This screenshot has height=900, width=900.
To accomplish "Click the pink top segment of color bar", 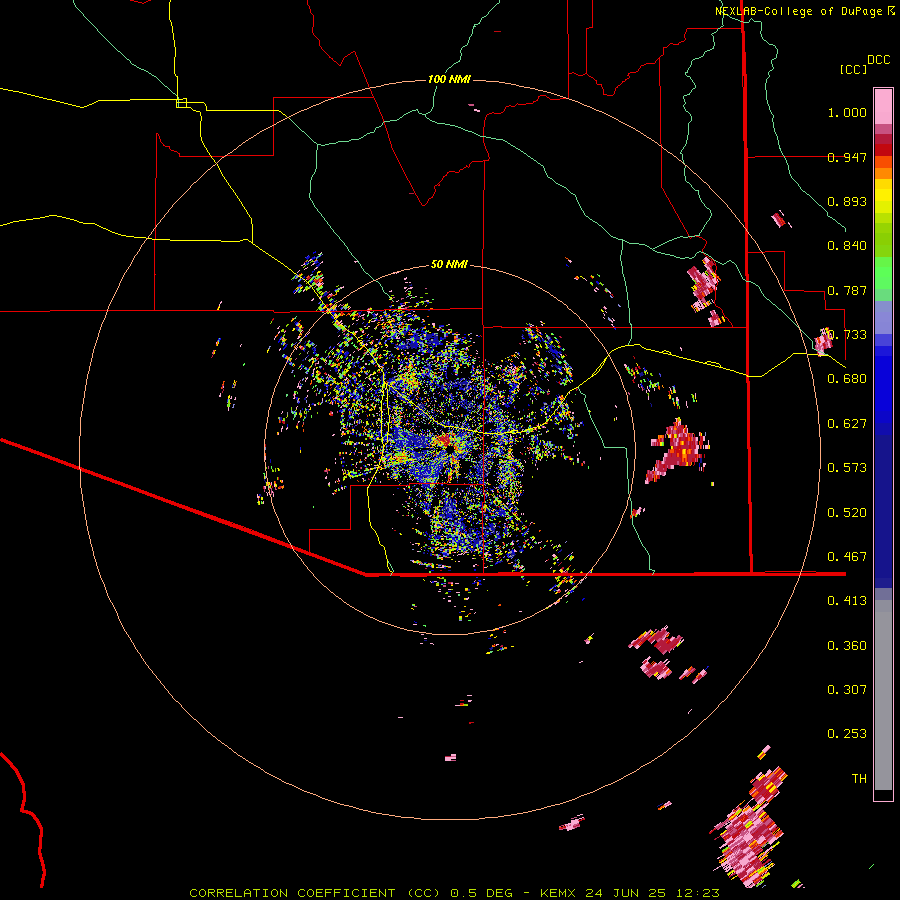I will tap(883, 106).
